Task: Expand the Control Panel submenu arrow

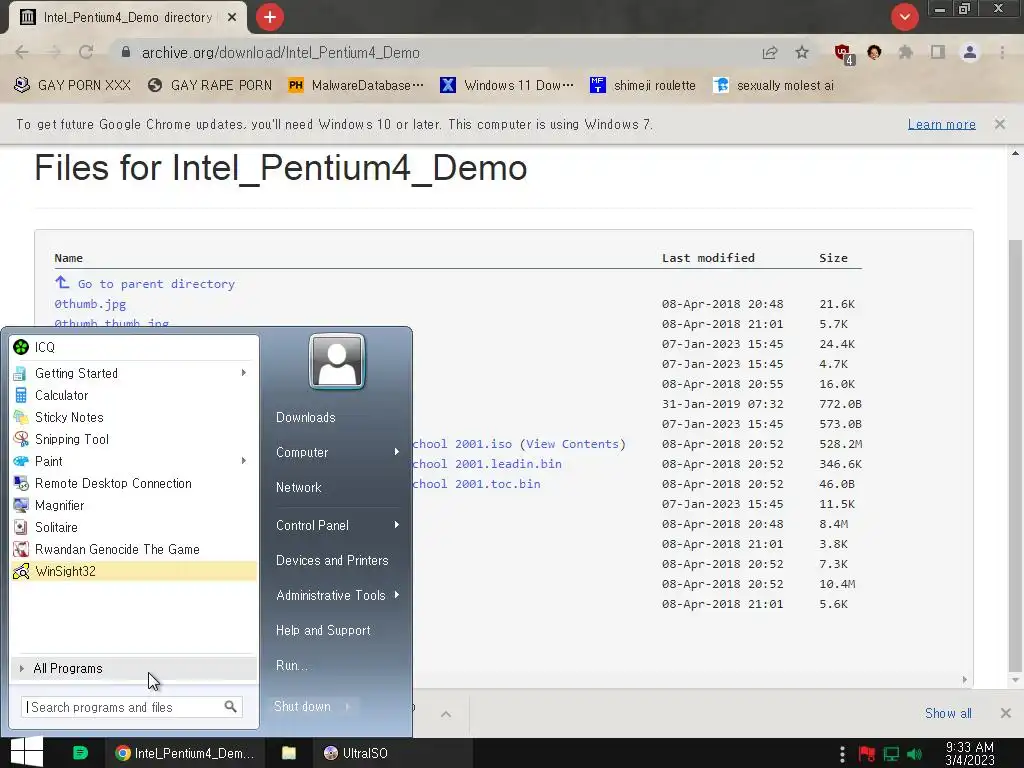Action: (396, 525)
